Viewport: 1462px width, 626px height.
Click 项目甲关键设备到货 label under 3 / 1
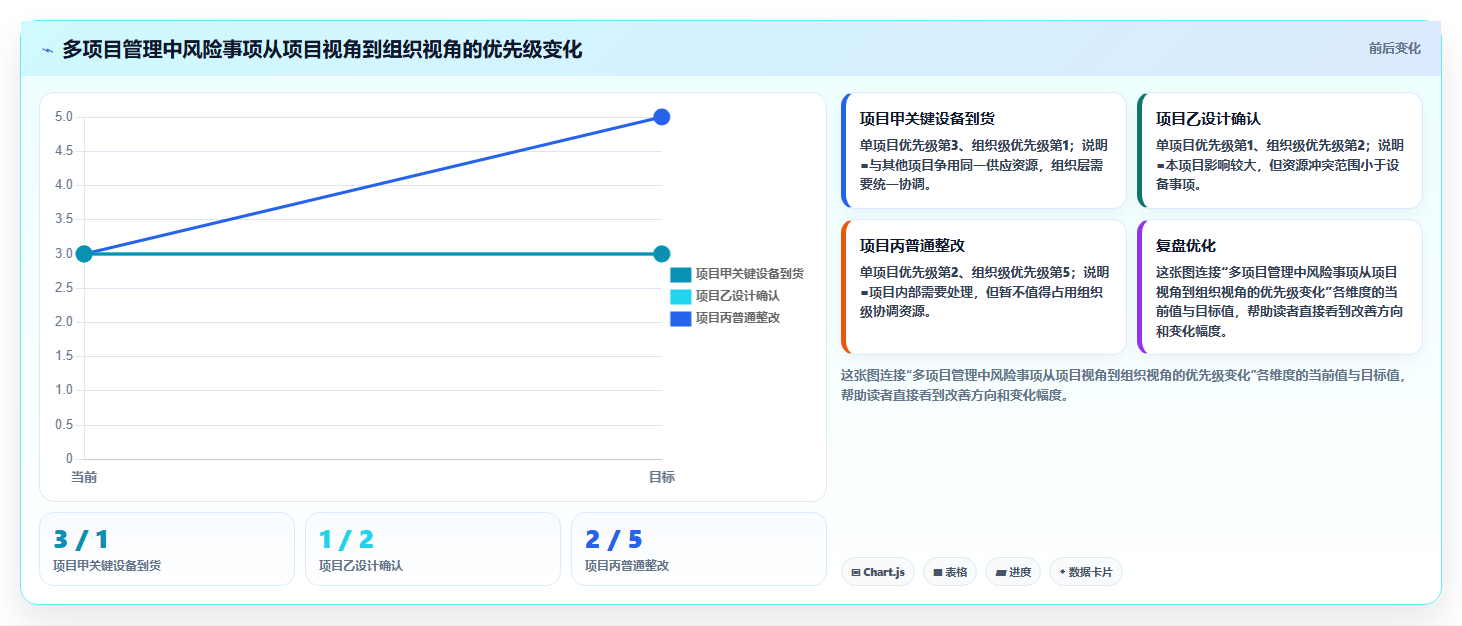pyautogui.click(x=107, y=565)
